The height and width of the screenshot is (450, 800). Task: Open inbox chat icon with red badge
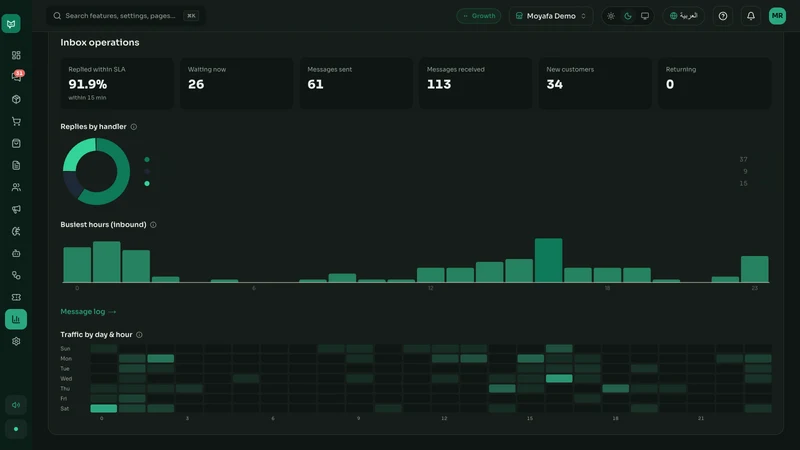point(16,77)
